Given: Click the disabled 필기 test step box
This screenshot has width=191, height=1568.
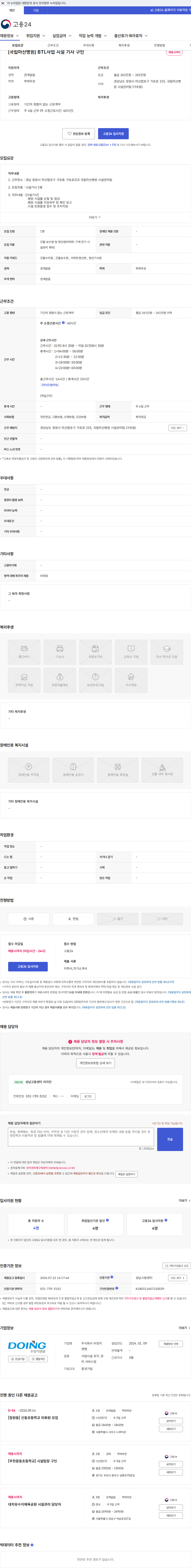Looking at the screenshot, I should click(118, 919).
